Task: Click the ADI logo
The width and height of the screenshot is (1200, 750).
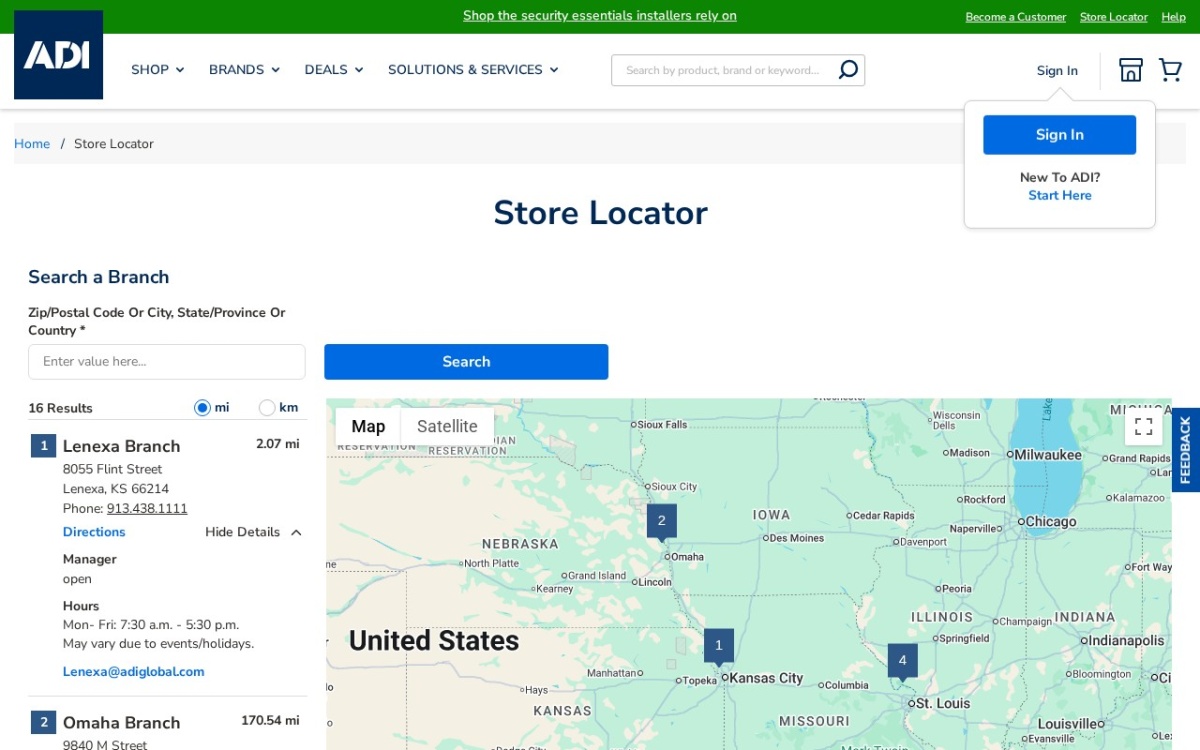Action: pos(58,55)
